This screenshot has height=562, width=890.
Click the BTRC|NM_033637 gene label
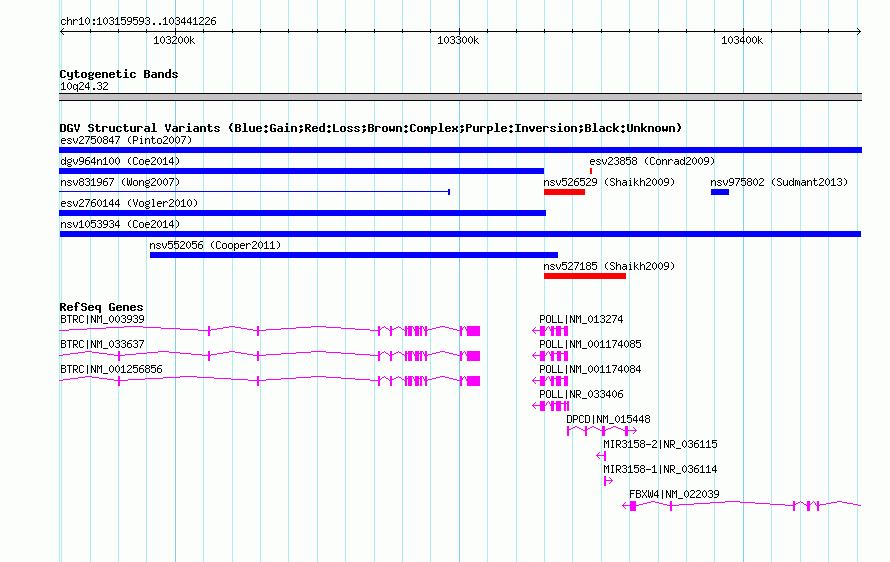102,345
